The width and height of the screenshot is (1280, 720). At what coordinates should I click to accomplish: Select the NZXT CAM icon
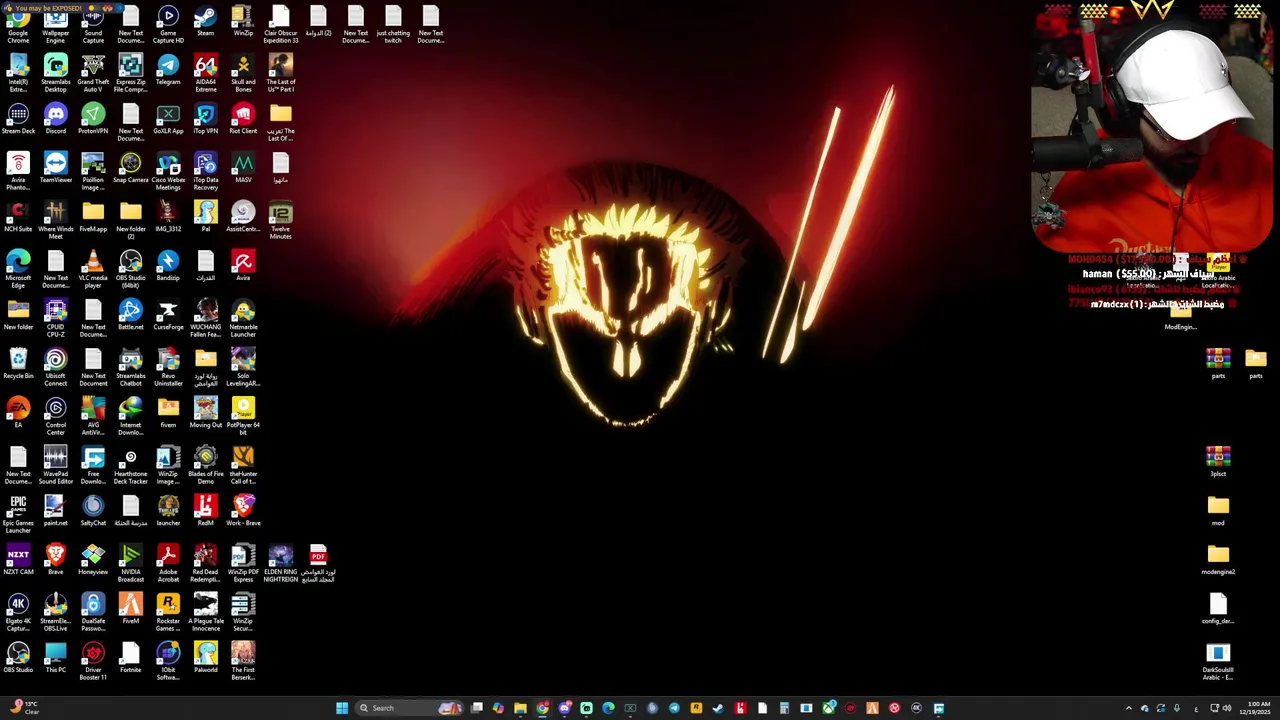click(x=18, y=561)
